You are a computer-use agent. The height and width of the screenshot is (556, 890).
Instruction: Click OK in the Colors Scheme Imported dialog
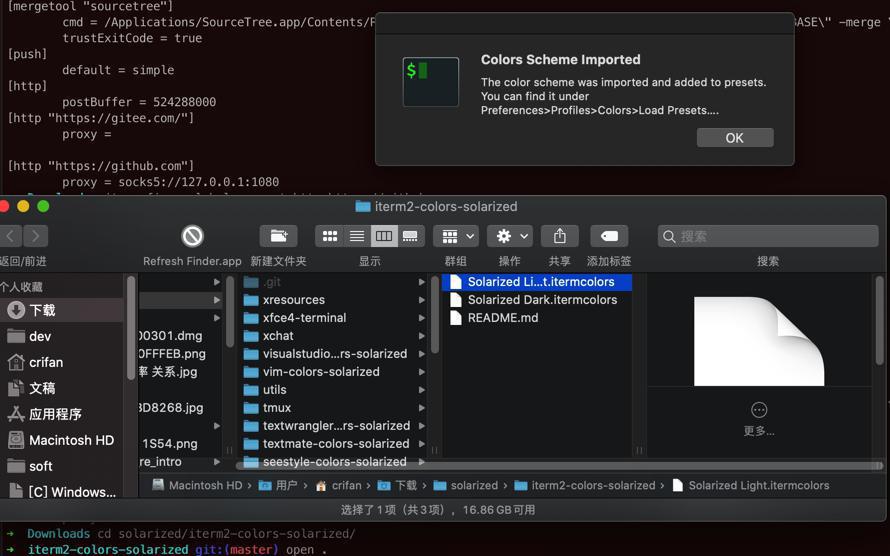click(734, 138)
